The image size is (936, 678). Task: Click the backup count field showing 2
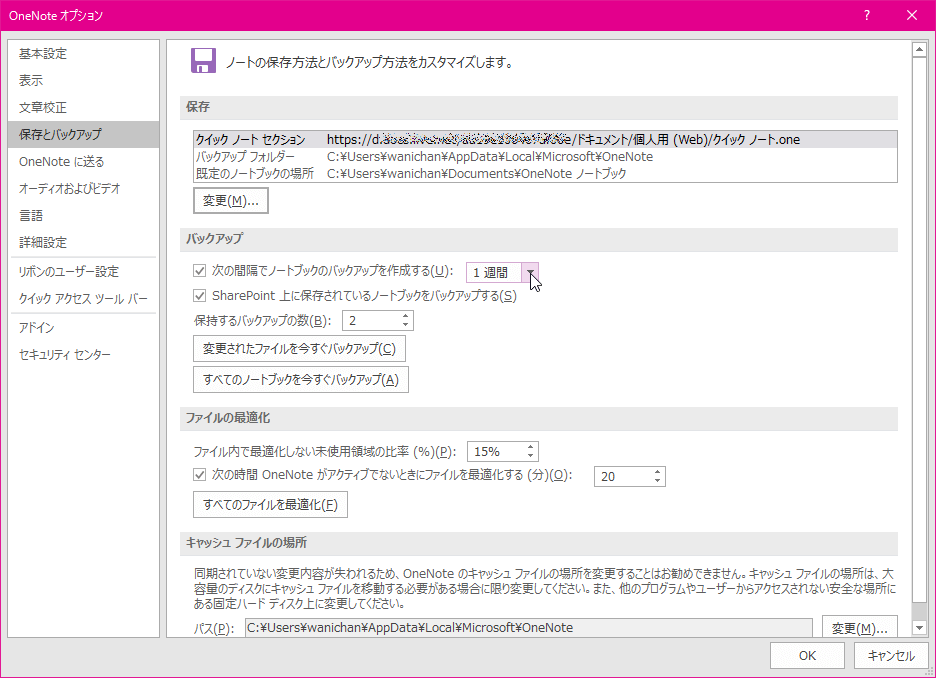click(370, 320)
